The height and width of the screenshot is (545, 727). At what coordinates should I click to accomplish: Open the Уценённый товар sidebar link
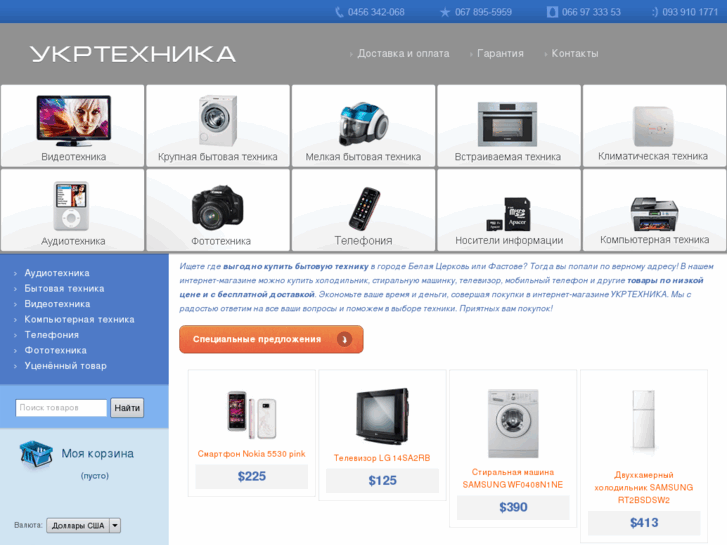pos(65,366)
